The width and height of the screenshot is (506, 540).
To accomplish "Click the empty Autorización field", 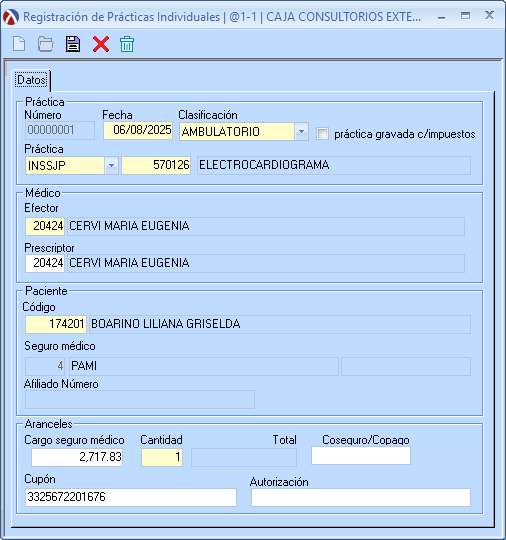I will pos(361,498).
